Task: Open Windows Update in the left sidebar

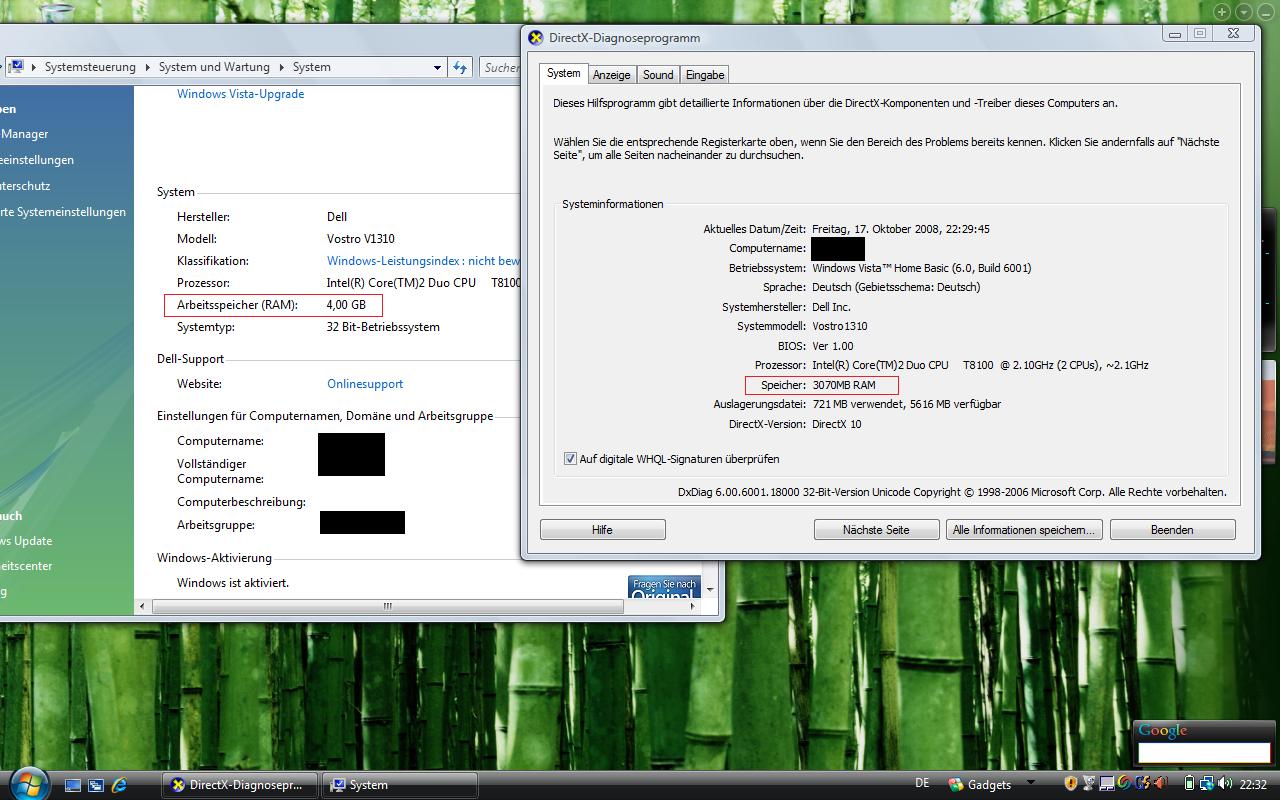Action: pyautogui.click(x=26, y=541)
